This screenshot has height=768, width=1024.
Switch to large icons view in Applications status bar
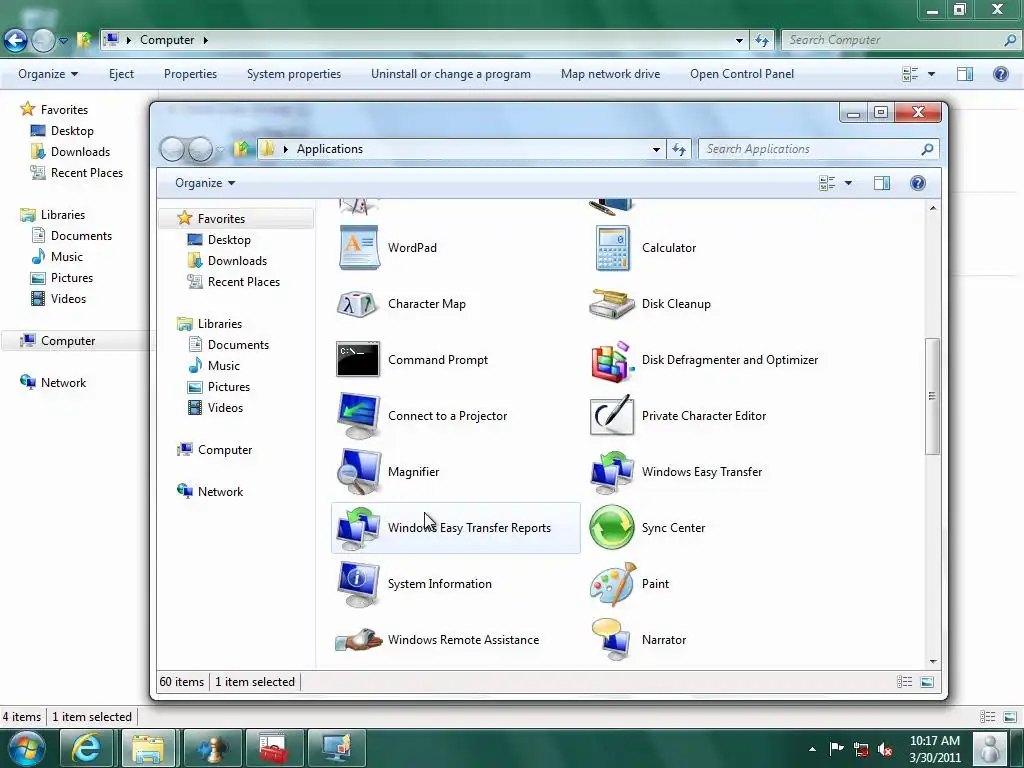[927, 682]
